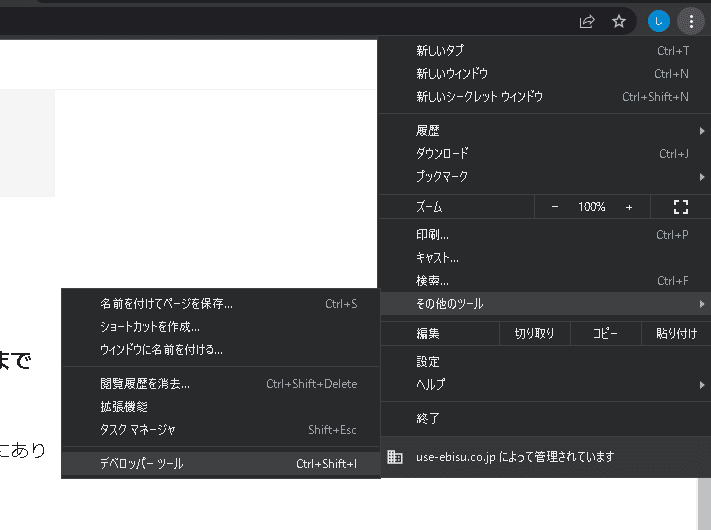The height and width of the screenshot is (530, 711).
Task: Open 新しいシークレット ウィンドウ
Action: (x=544, y=97)
